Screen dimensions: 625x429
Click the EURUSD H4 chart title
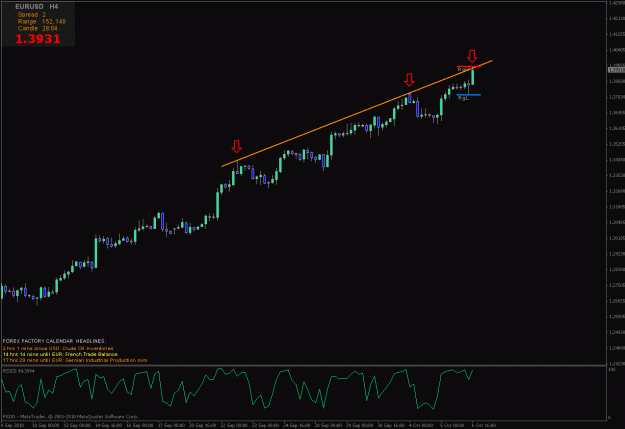(x=37, y=7)
